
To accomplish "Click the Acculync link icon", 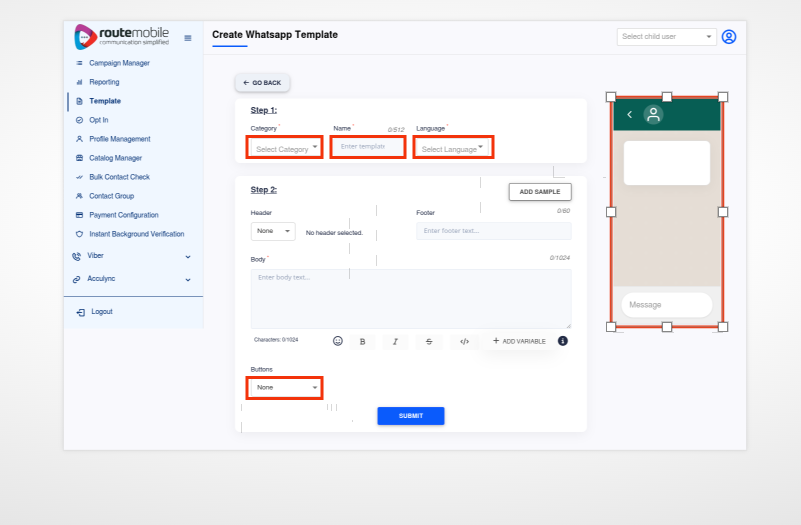I will 77,279.
